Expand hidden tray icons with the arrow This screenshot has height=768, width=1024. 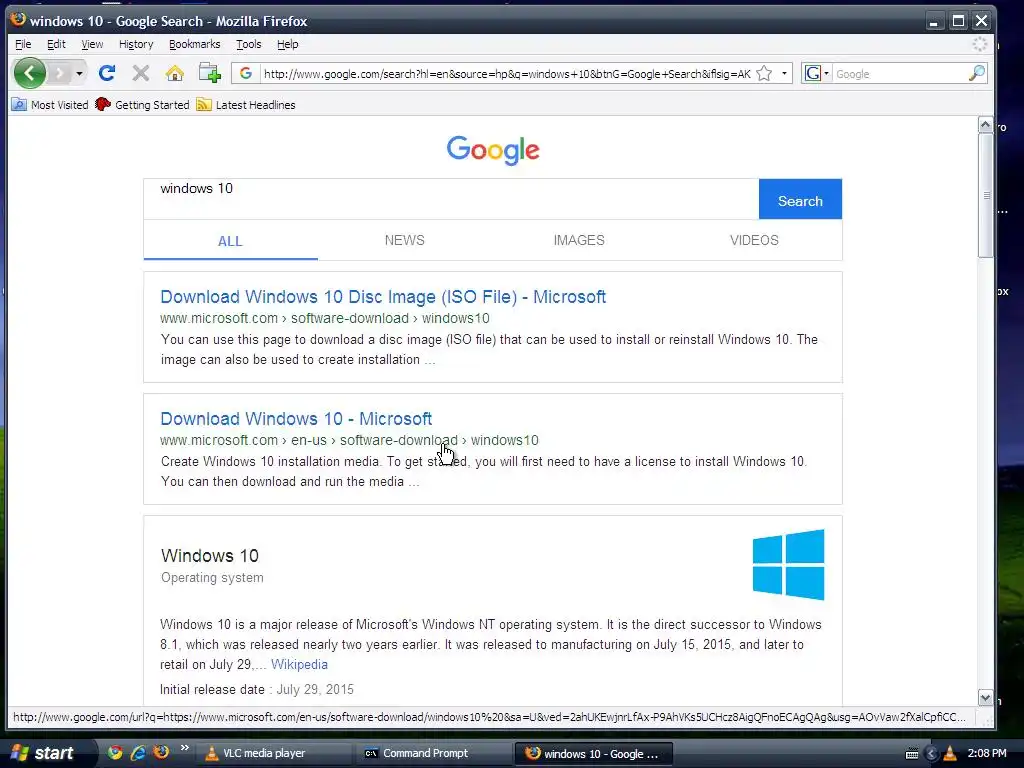pos(932,754)
